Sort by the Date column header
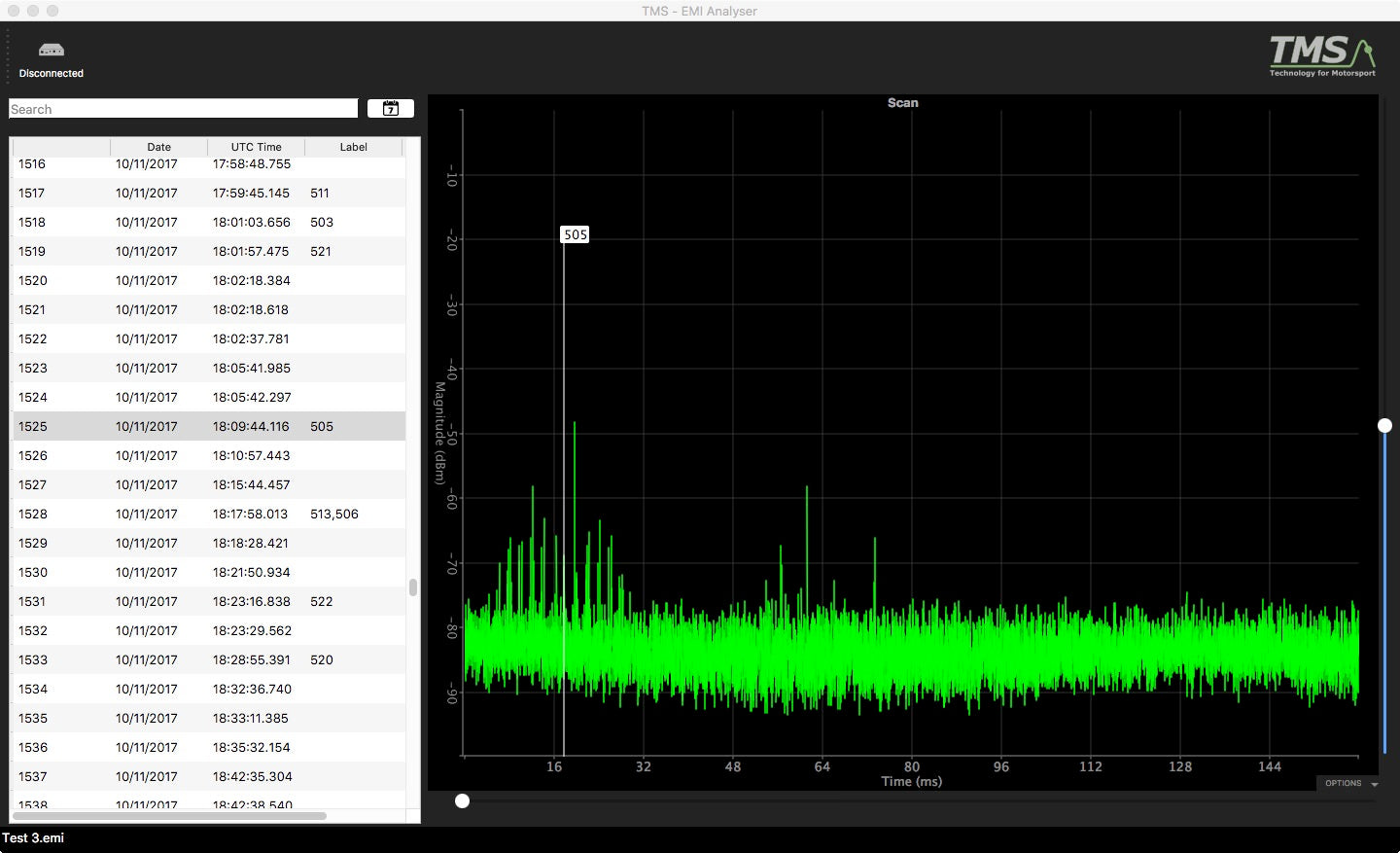Viewport: 1400px width, 853px height. [x=158, y=147]
